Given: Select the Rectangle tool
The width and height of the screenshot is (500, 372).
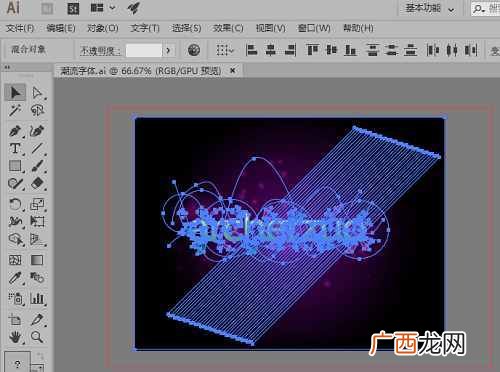Looking at the screenshot, I should click(15, 166).
